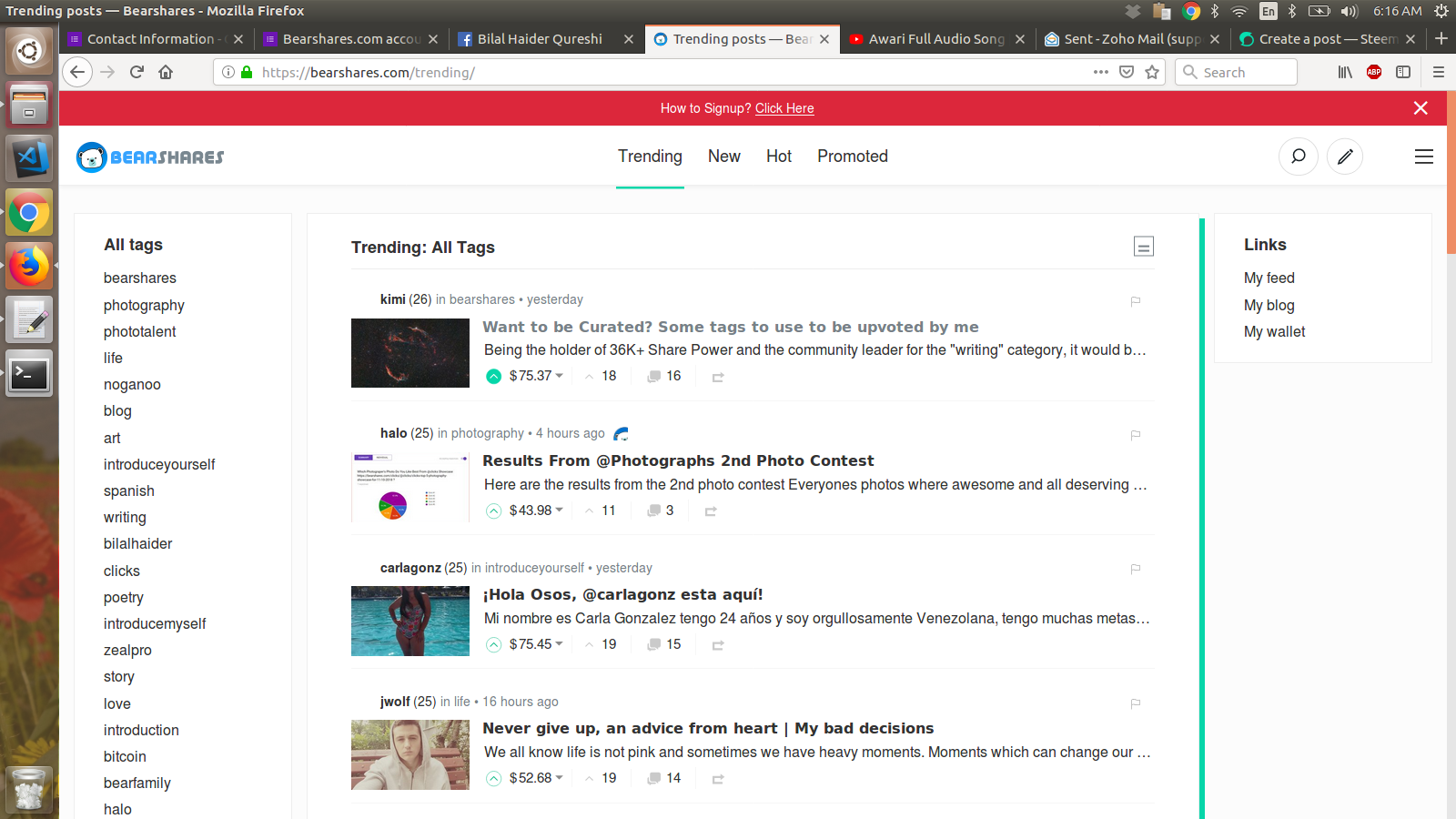Toggle the flag on kimi's post
Screen dimensions: 1456x819
pos(1135,301)
